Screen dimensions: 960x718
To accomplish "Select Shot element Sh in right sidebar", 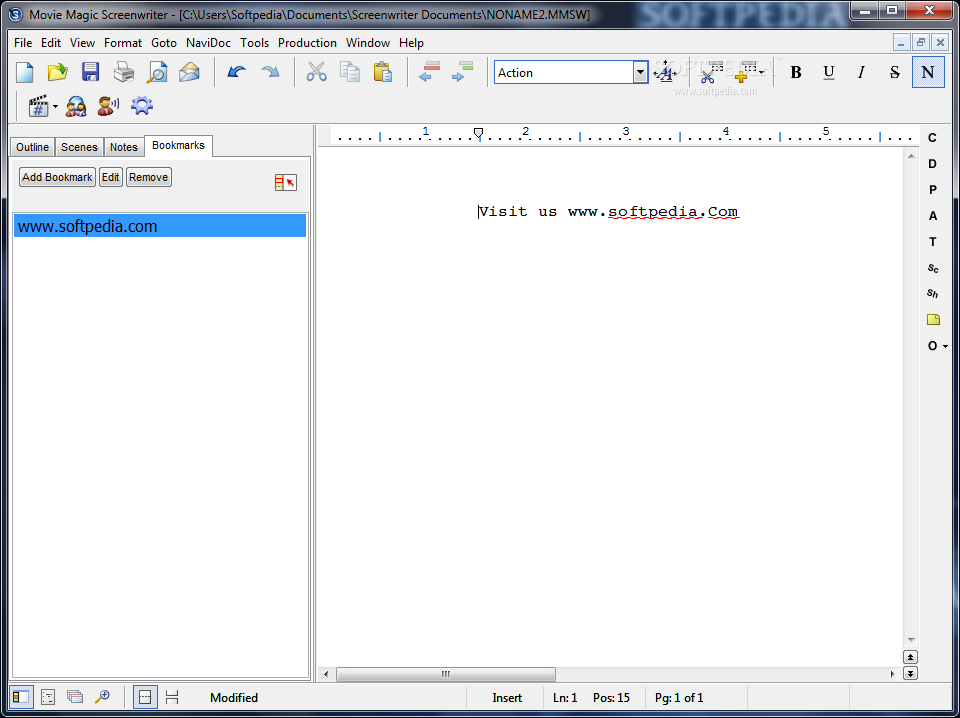I will [932, 293].
